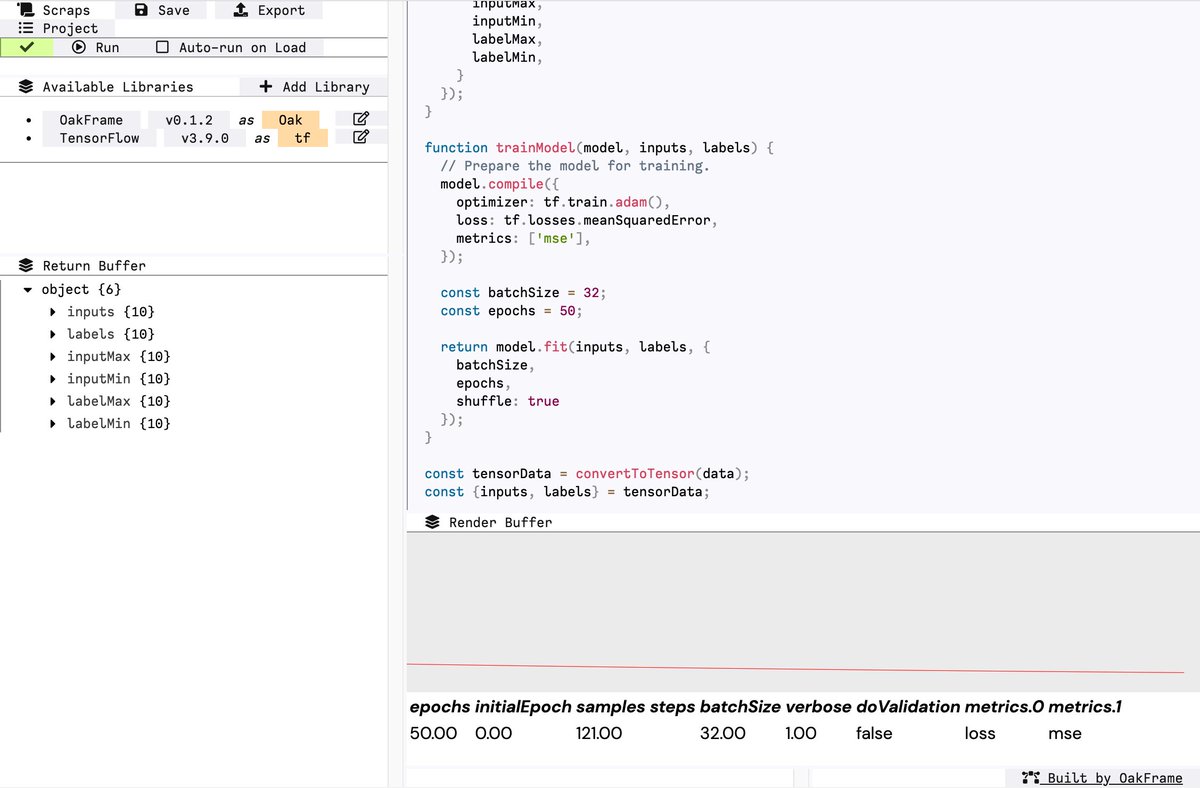Click the Add Library button
This screenshot has width=1200, height=788.
tap(314, 87)
